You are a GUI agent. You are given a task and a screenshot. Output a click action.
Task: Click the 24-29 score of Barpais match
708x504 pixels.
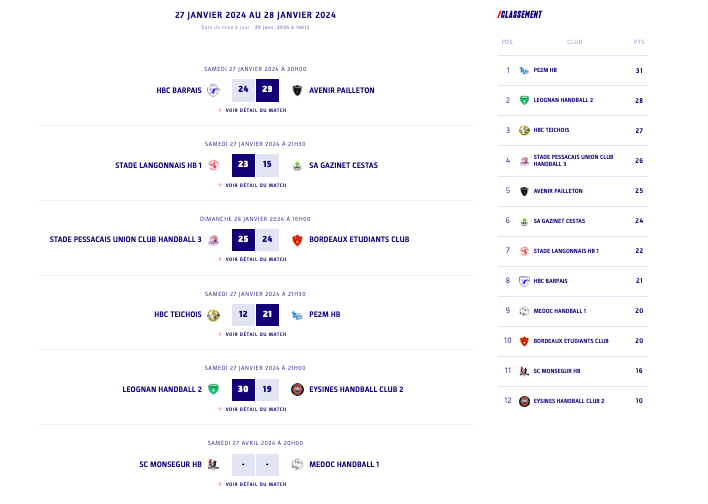tap(255, 90)
